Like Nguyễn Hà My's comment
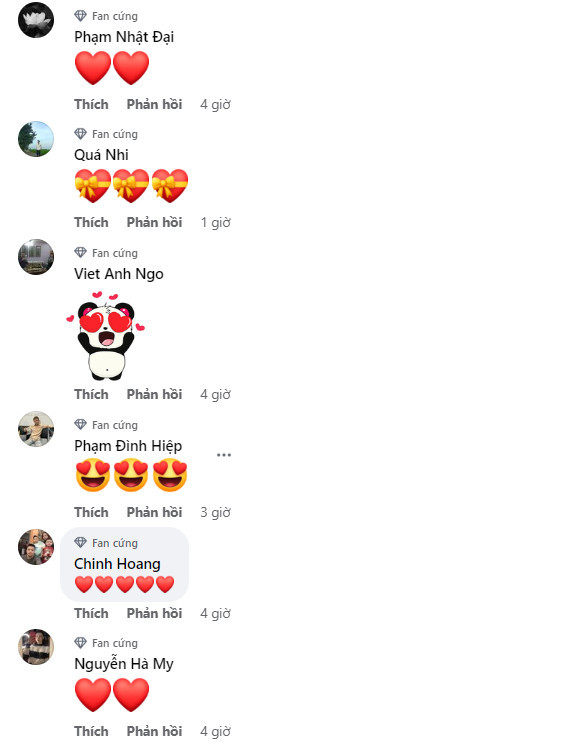The image size is (586, 743). point(91,731)
